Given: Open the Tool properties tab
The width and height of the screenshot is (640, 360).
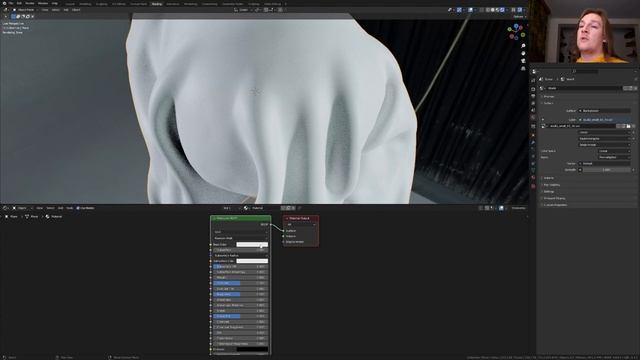Looking at the screenshot, I should [533, 80].
